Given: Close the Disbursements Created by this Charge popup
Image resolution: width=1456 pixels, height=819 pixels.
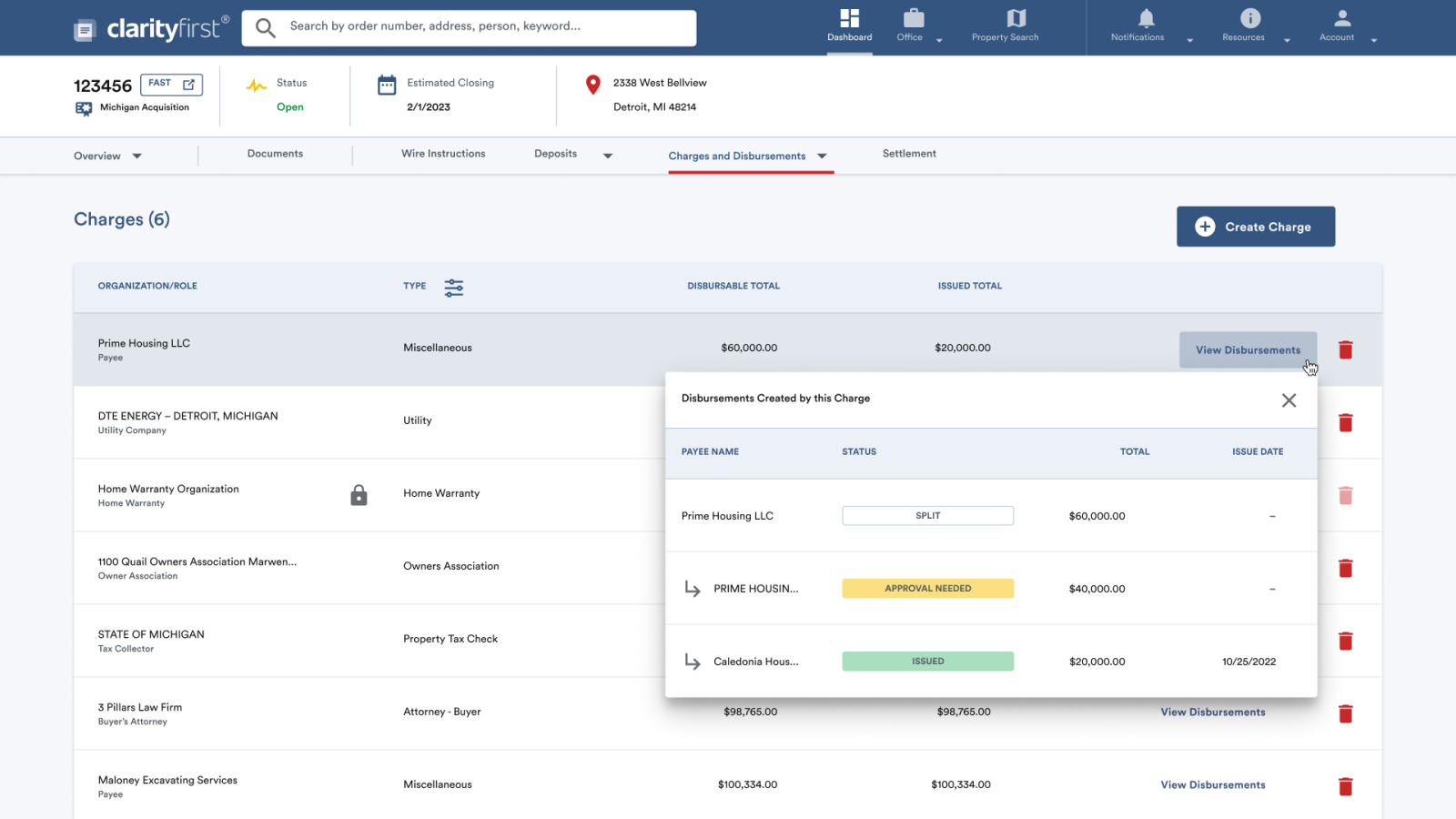Looking at the screenshot, I should click(x=1289, y=400).
